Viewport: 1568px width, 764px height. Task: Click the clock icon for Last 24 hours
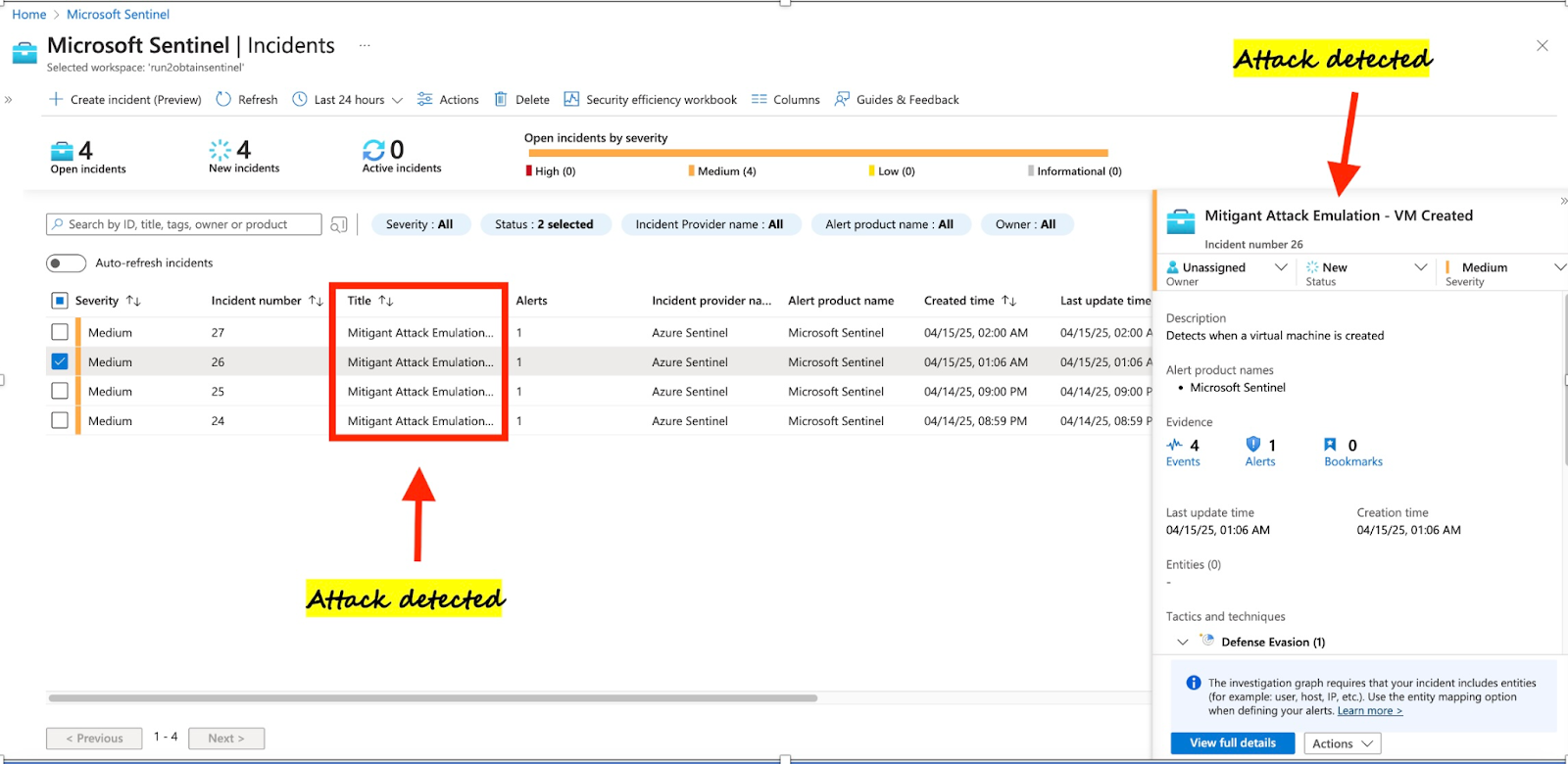(x=300, y=99)
